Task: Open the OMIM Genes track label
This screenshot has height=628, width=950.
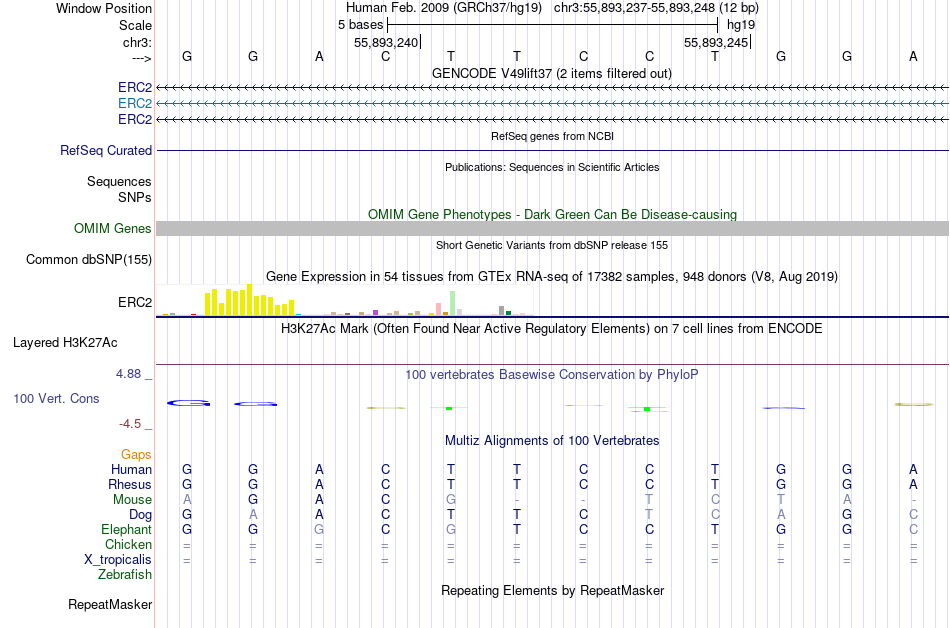Action: pyautogui.click(x=112, y=228)
